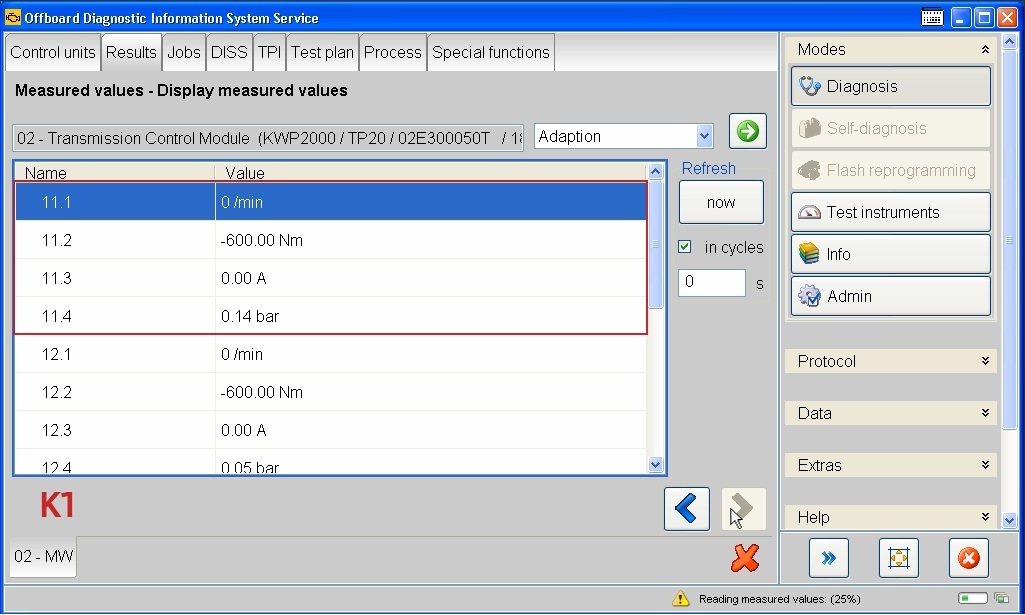
Task: Click the double chevron forward button
Action: pos(828,558)
